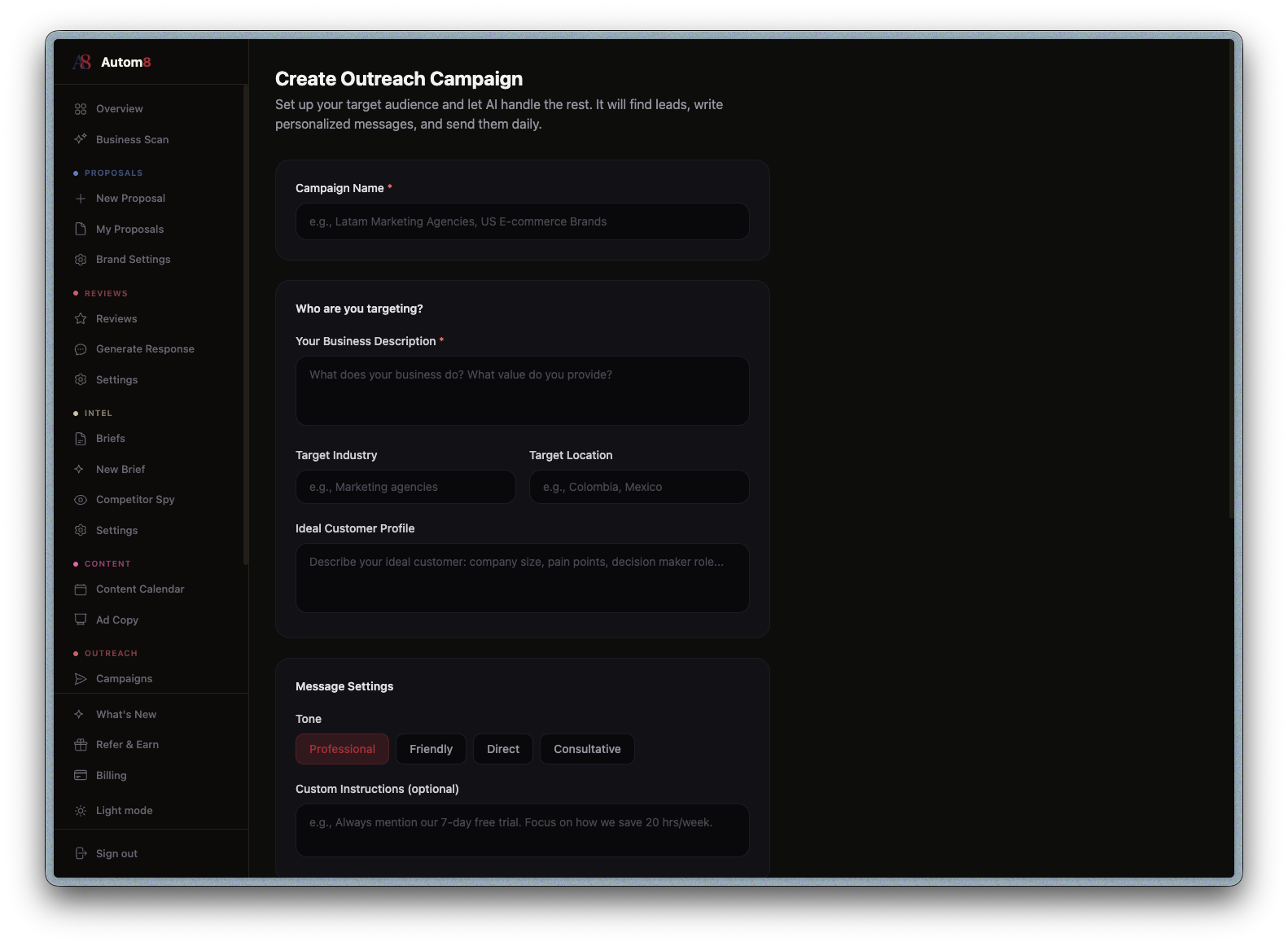
Task: Click the Business Description text area
Action: [x=522, y=391]
